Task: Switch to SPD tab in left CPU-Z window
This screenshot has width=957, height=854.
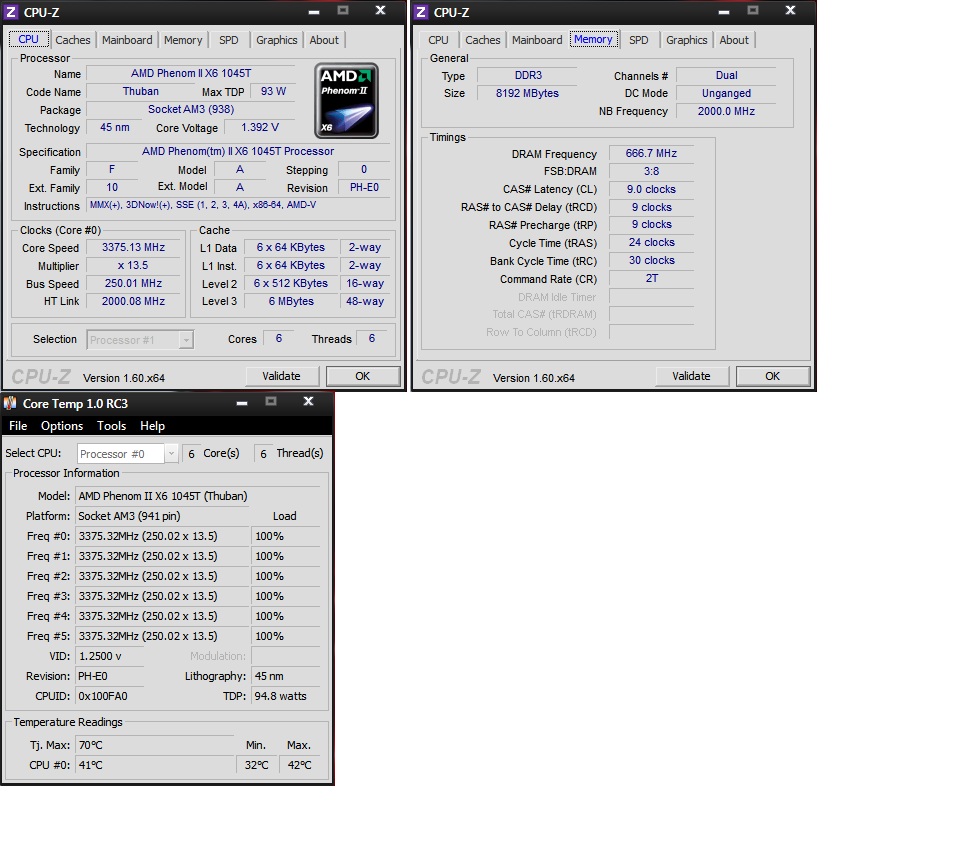Action: point(229,40)
